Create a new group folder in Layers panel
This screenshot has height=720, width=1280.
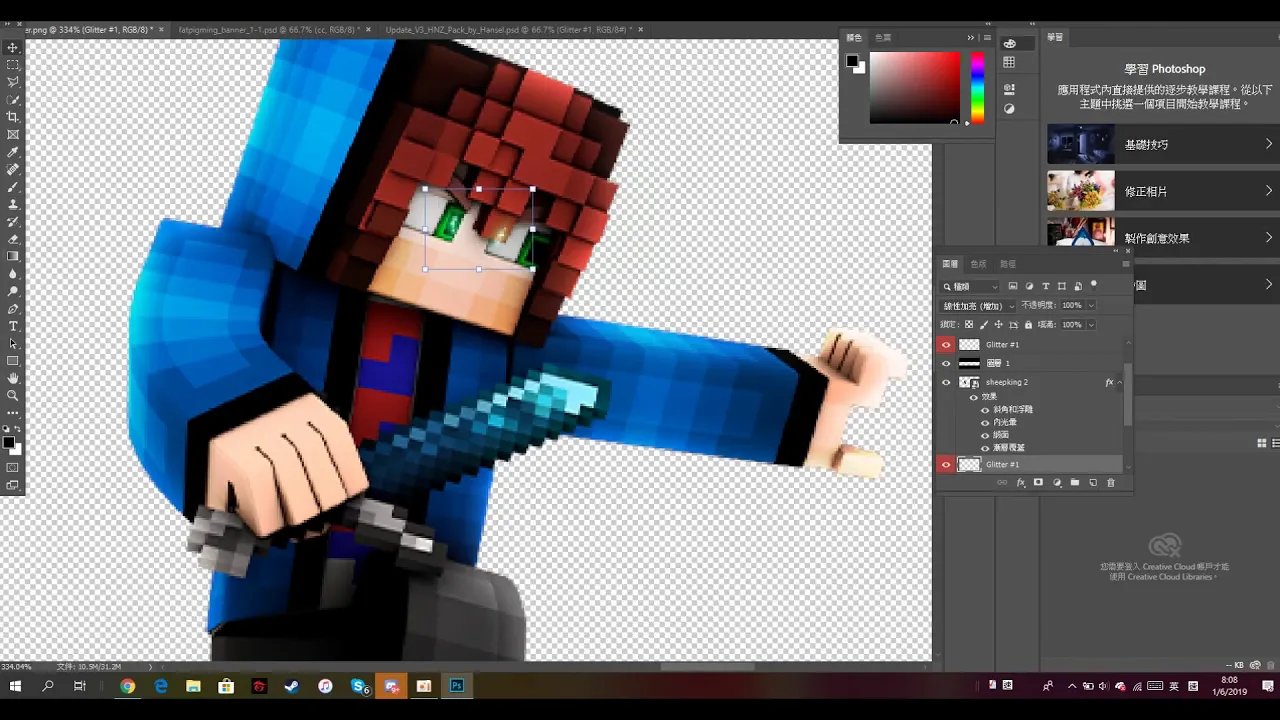[1075, 483]
